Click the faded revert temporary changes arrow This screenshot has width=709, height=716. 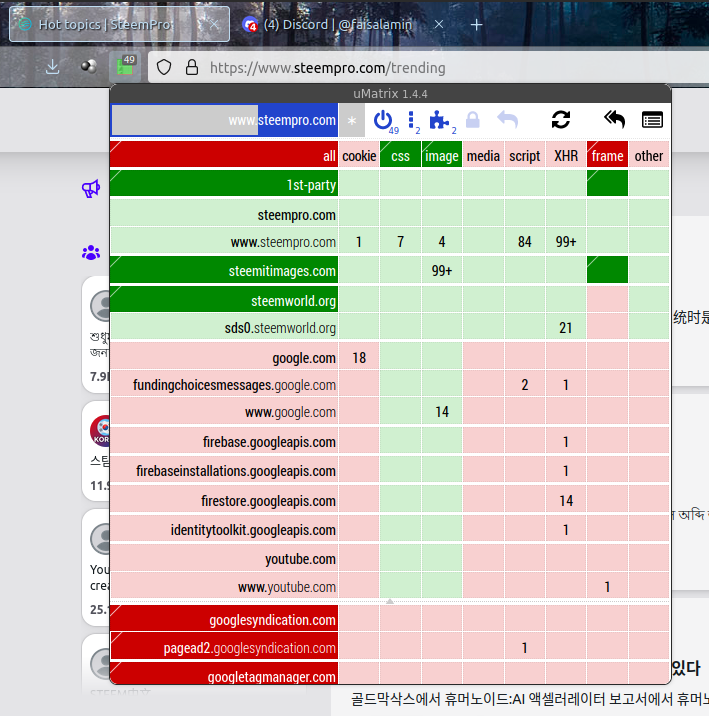coord(508,120)
